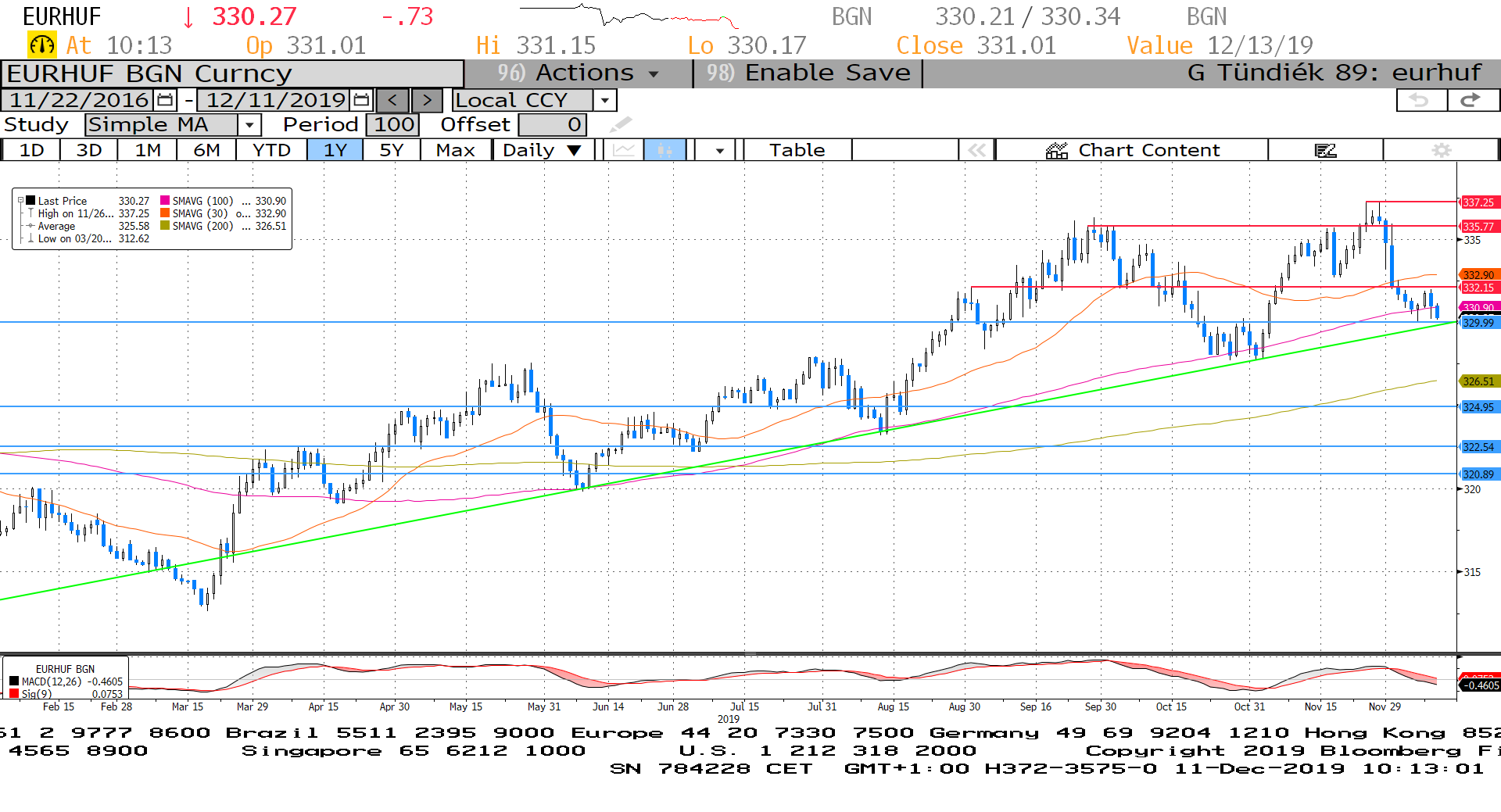Viewport: 1501px width, 812px height.
Task: Click the black Last Price color swatch
Action: pyautogui.click(x=30, y=201)
